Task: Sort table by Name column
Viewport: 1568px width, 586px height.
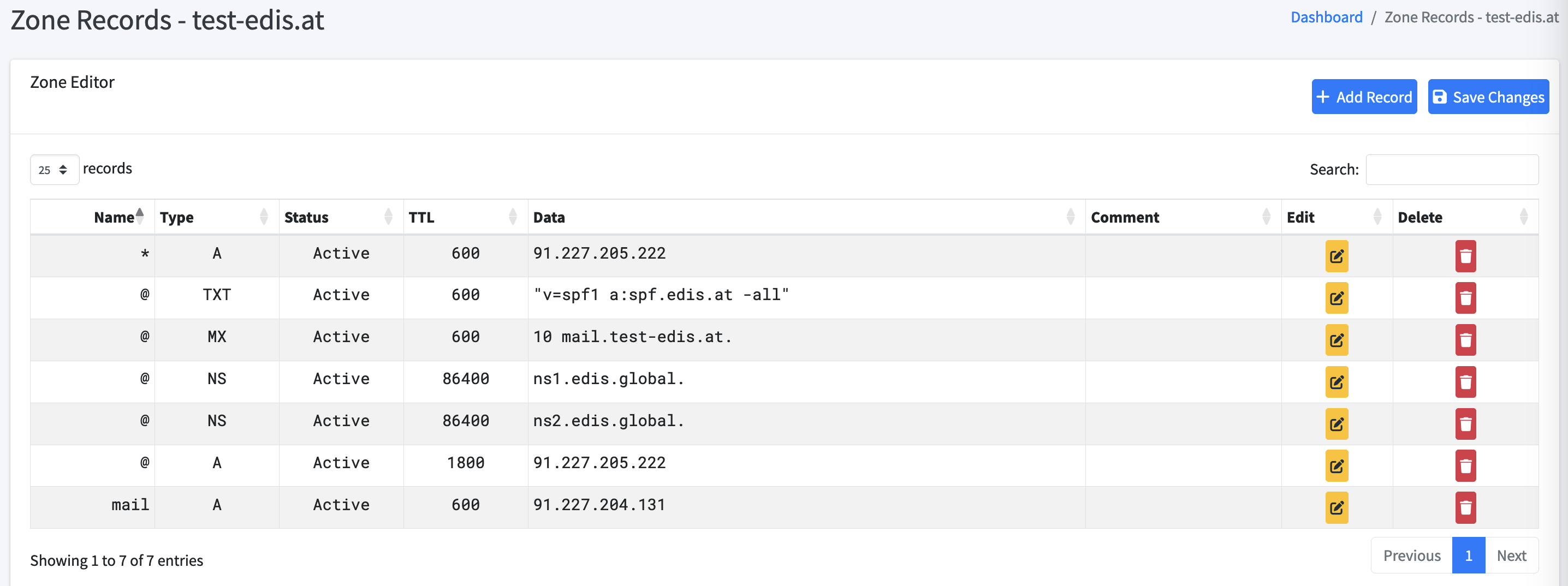Action: [x=92, y=217]
